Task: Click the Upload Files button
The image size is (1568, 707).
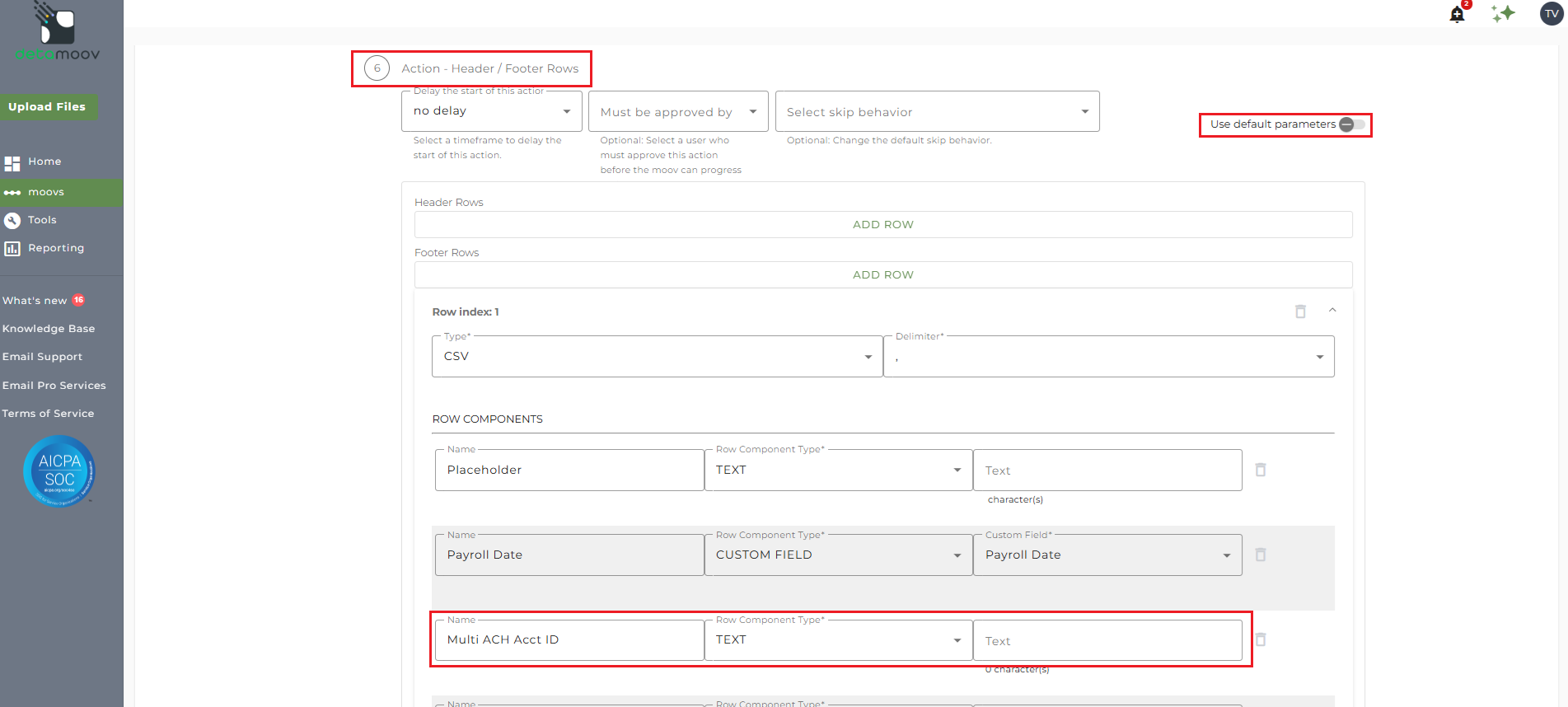Action: pyautogui.click(x=48, y=107)
